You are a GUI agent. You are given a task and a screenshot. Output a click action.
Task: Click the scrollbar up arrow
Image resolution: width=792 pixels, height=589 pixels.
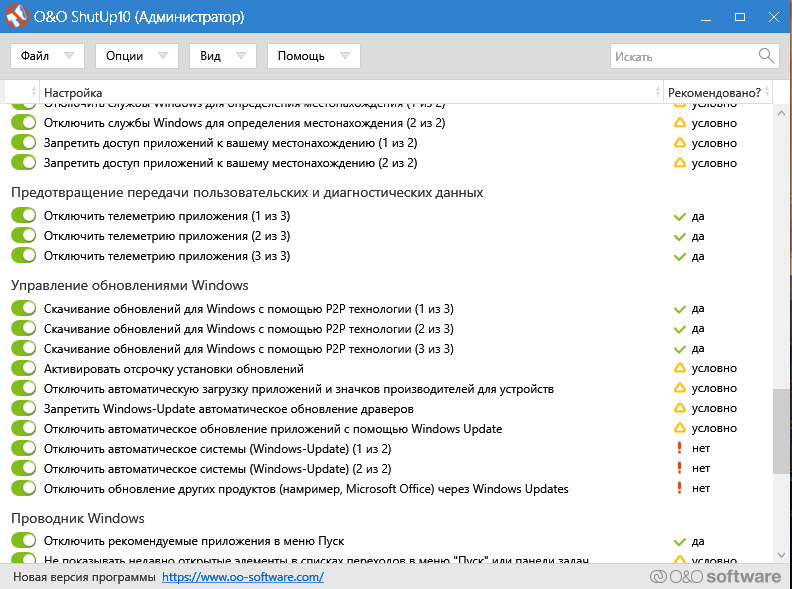[x=781, y=114]
